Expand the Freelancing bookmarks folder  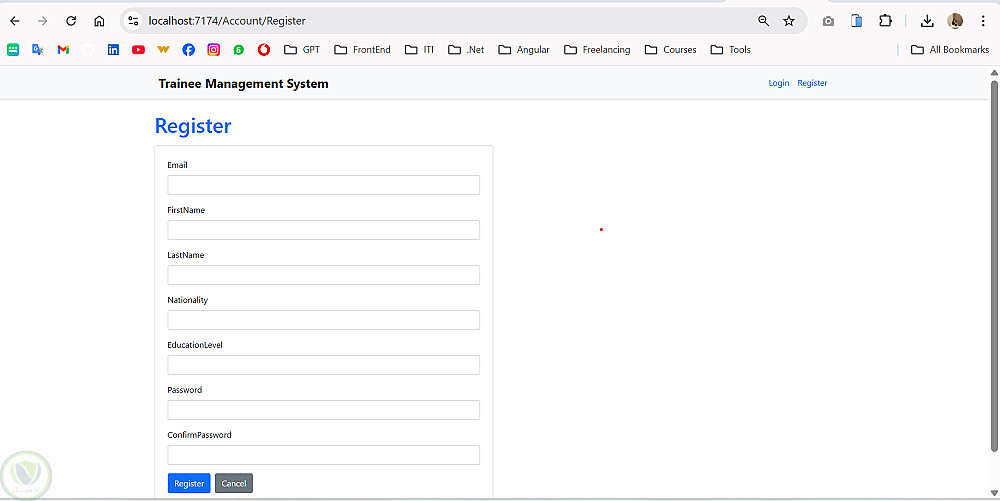(x=598, y=50)
